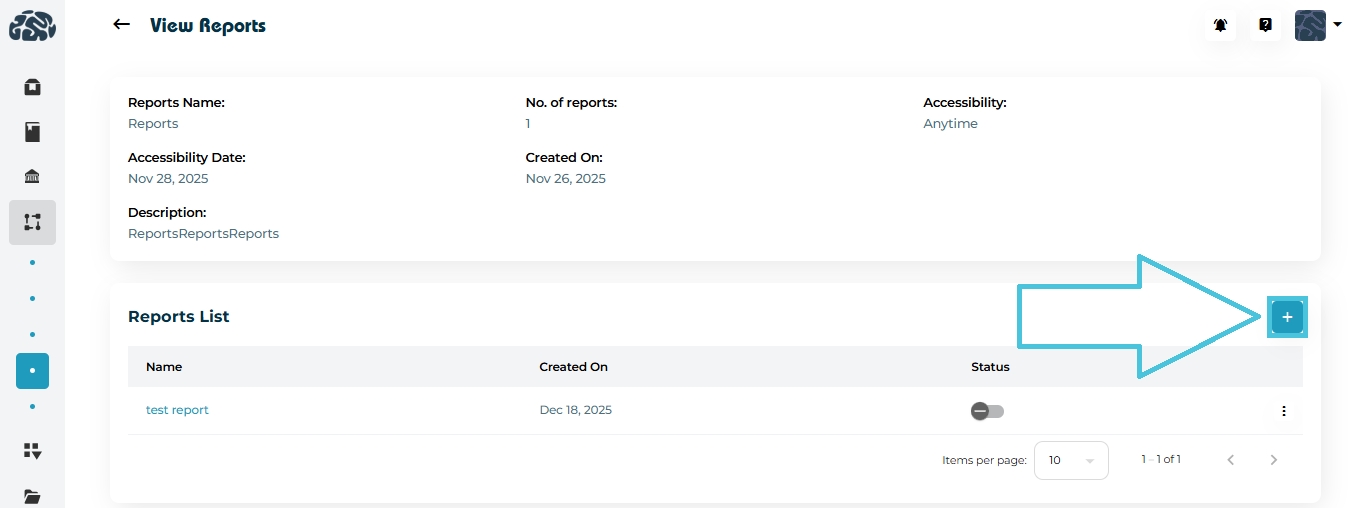The image size is (1362, 508).
Task: Open the book icon in sidebar
Action: tap(32, 132)
